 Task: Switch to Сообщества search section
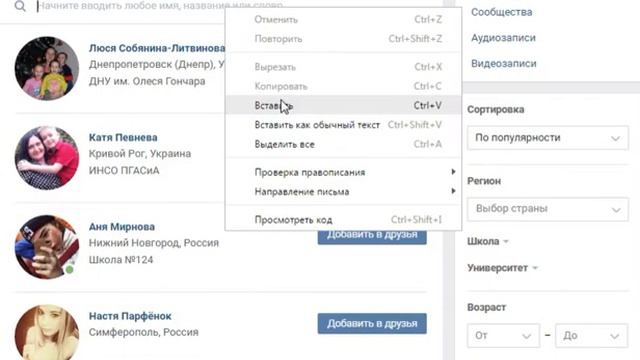[x=502, y=12]
